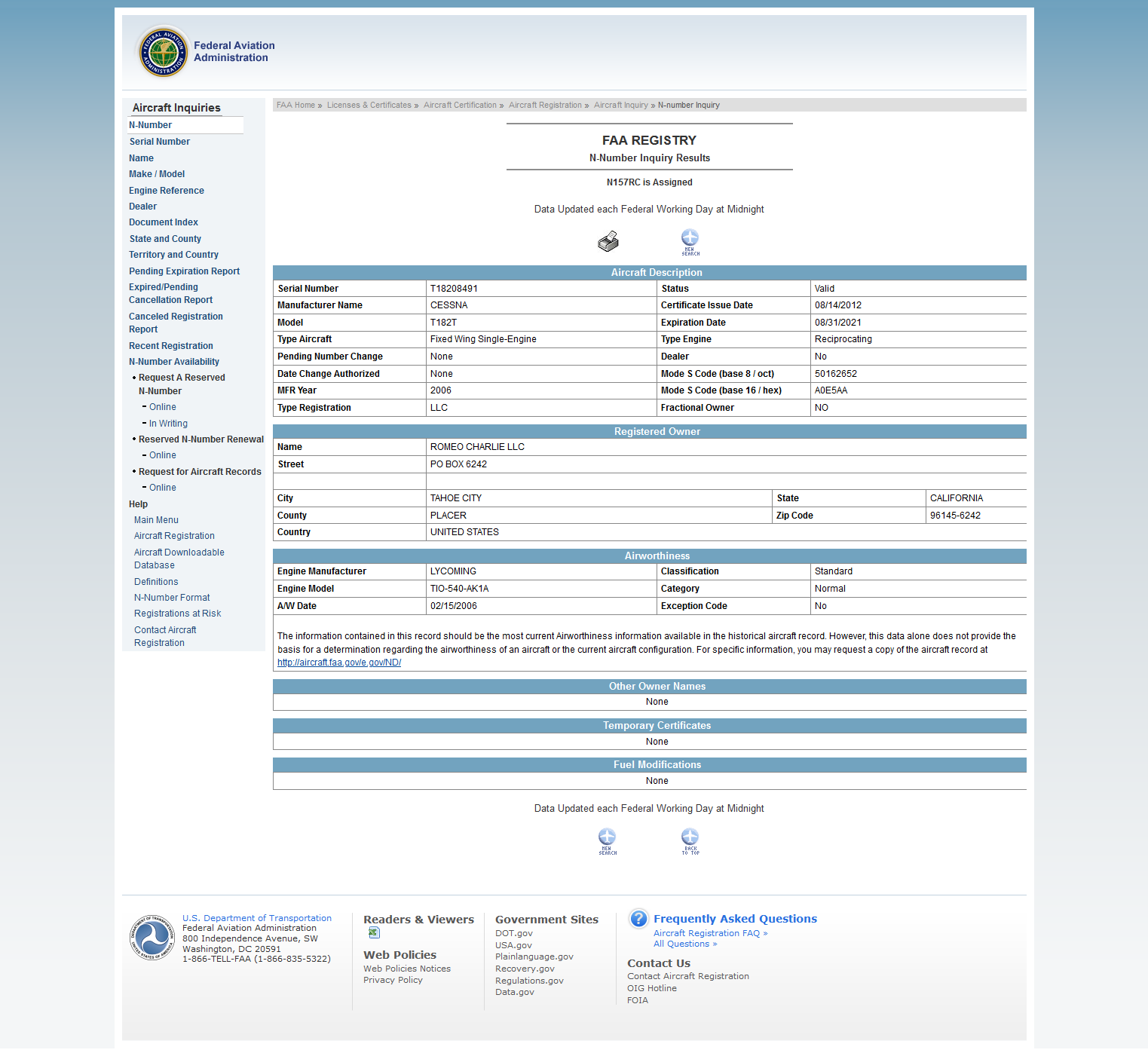Click Online under Request for Aircraft Records
Image resolution: width=1148 pixels, height=1056 pixels.
coord(163,488)
